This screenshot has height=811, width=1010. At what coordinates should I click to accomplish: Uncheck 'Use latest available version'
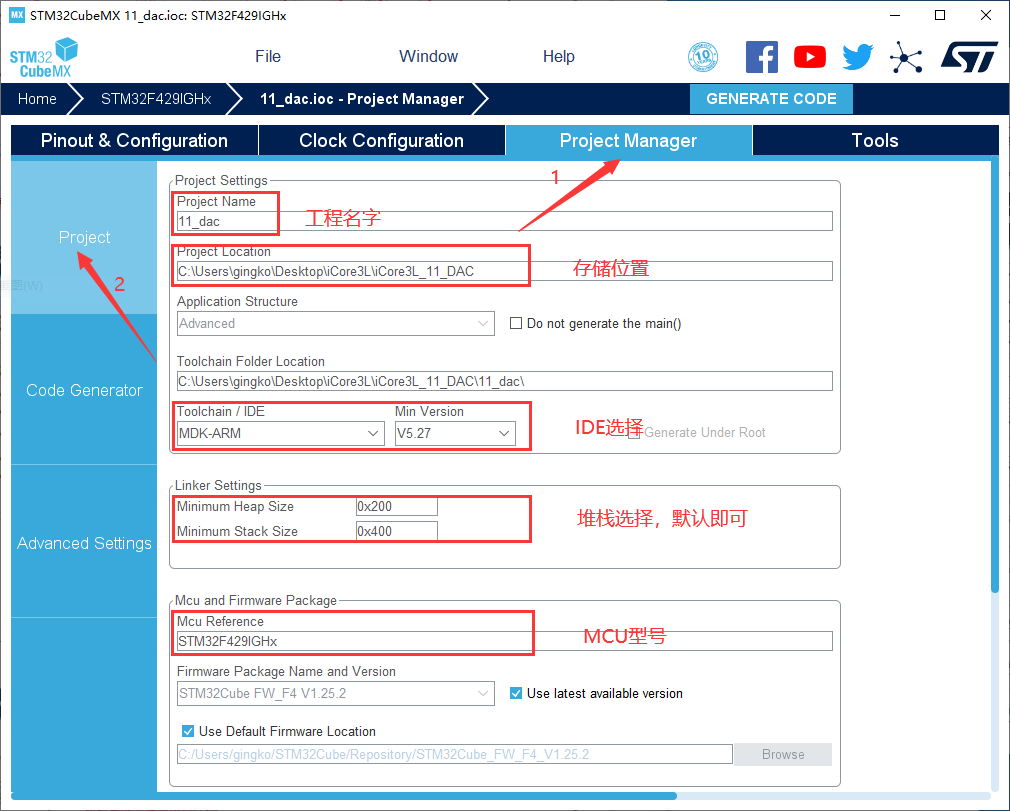click(516, 693)
